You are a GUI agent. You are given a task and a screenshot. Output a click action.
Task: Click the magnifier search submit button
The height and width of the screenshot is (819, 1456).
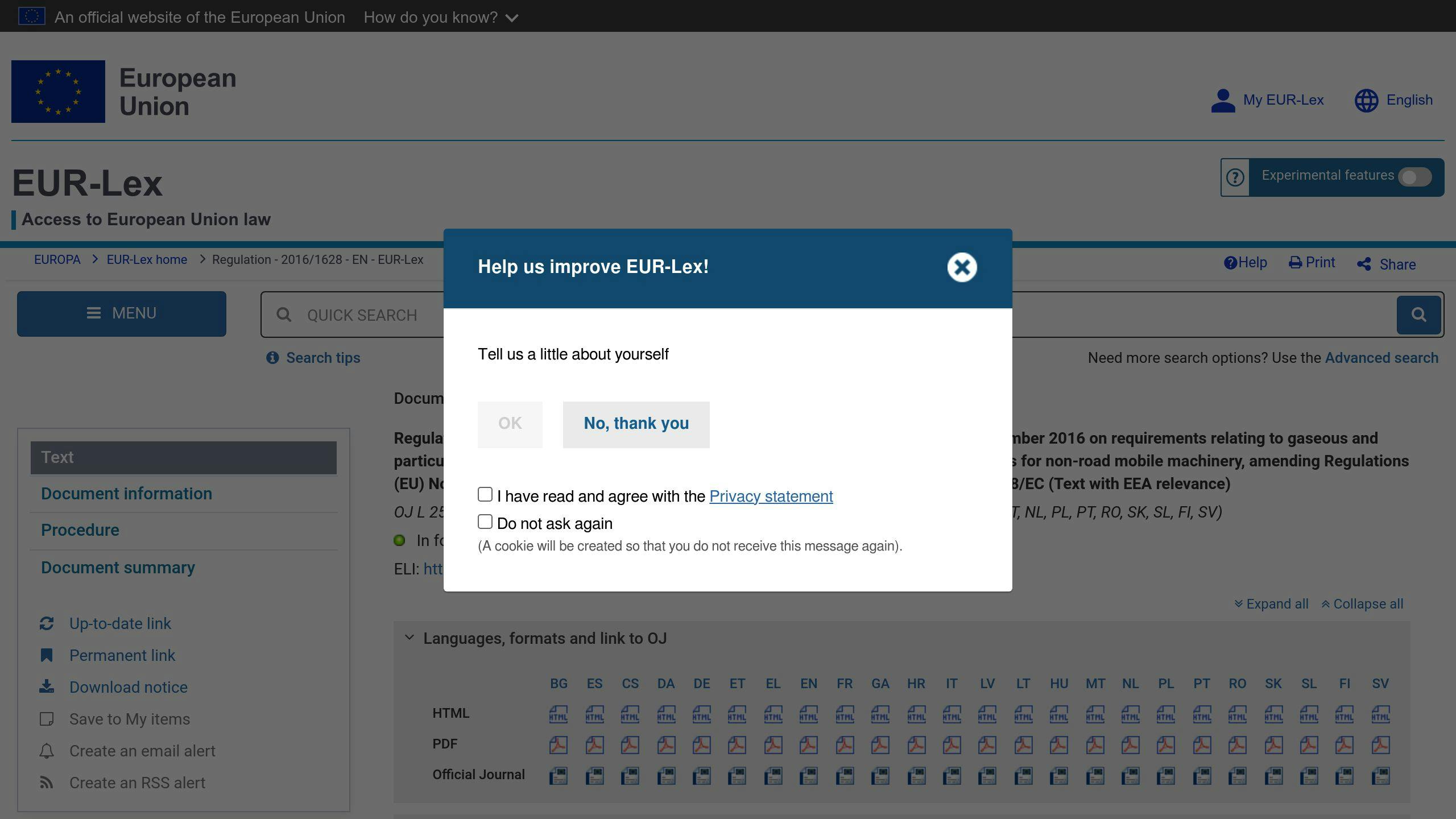pos(1418,315)
